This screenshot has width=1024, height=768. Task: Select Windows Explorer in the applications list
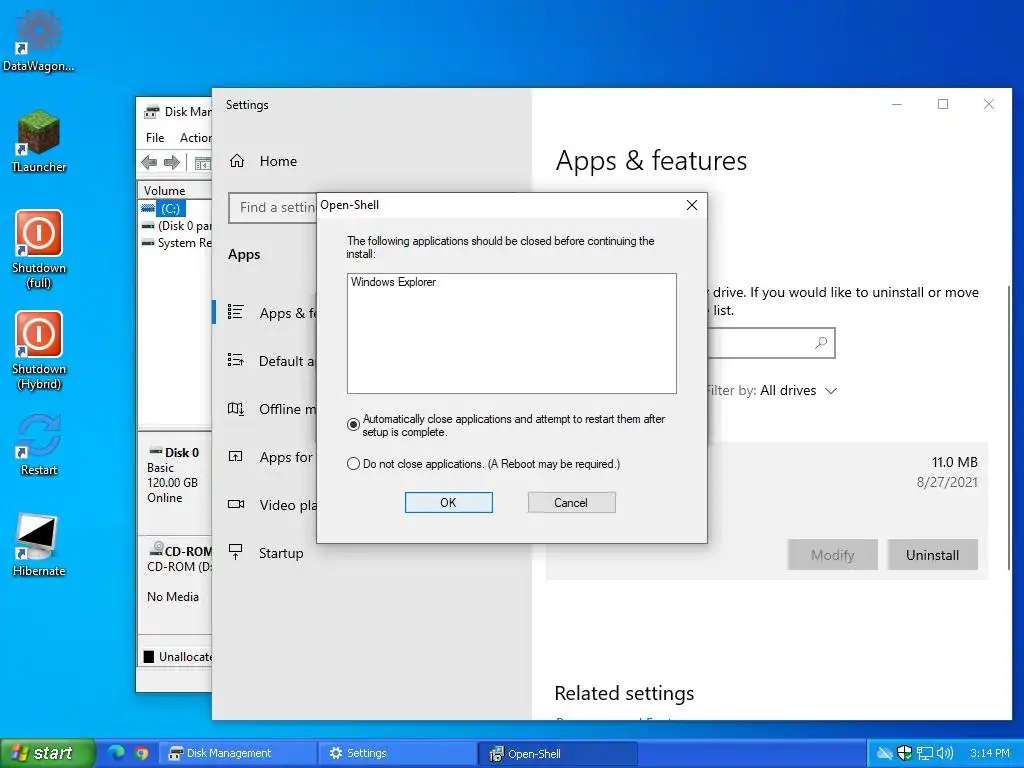[x=393, y=282]
